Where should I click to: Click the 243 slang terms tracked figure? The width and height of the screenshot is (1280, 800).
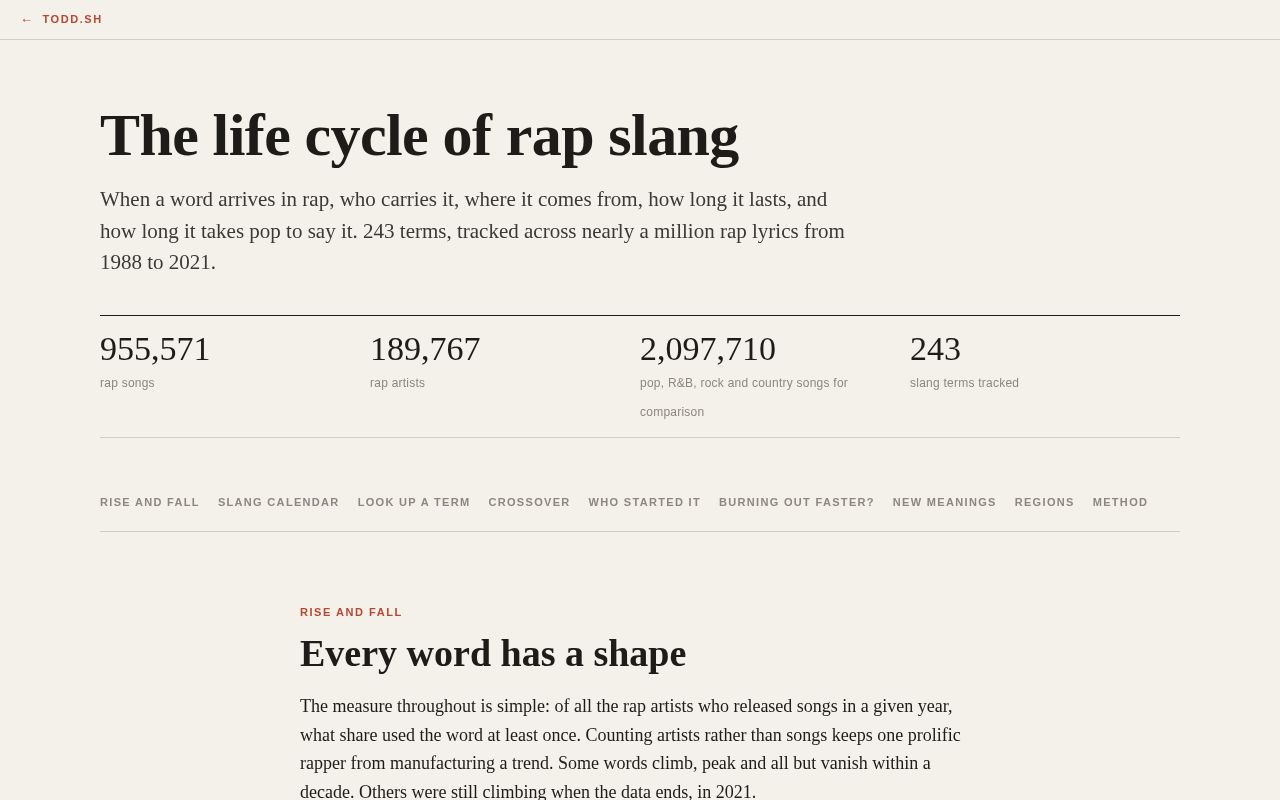point(935,349)
